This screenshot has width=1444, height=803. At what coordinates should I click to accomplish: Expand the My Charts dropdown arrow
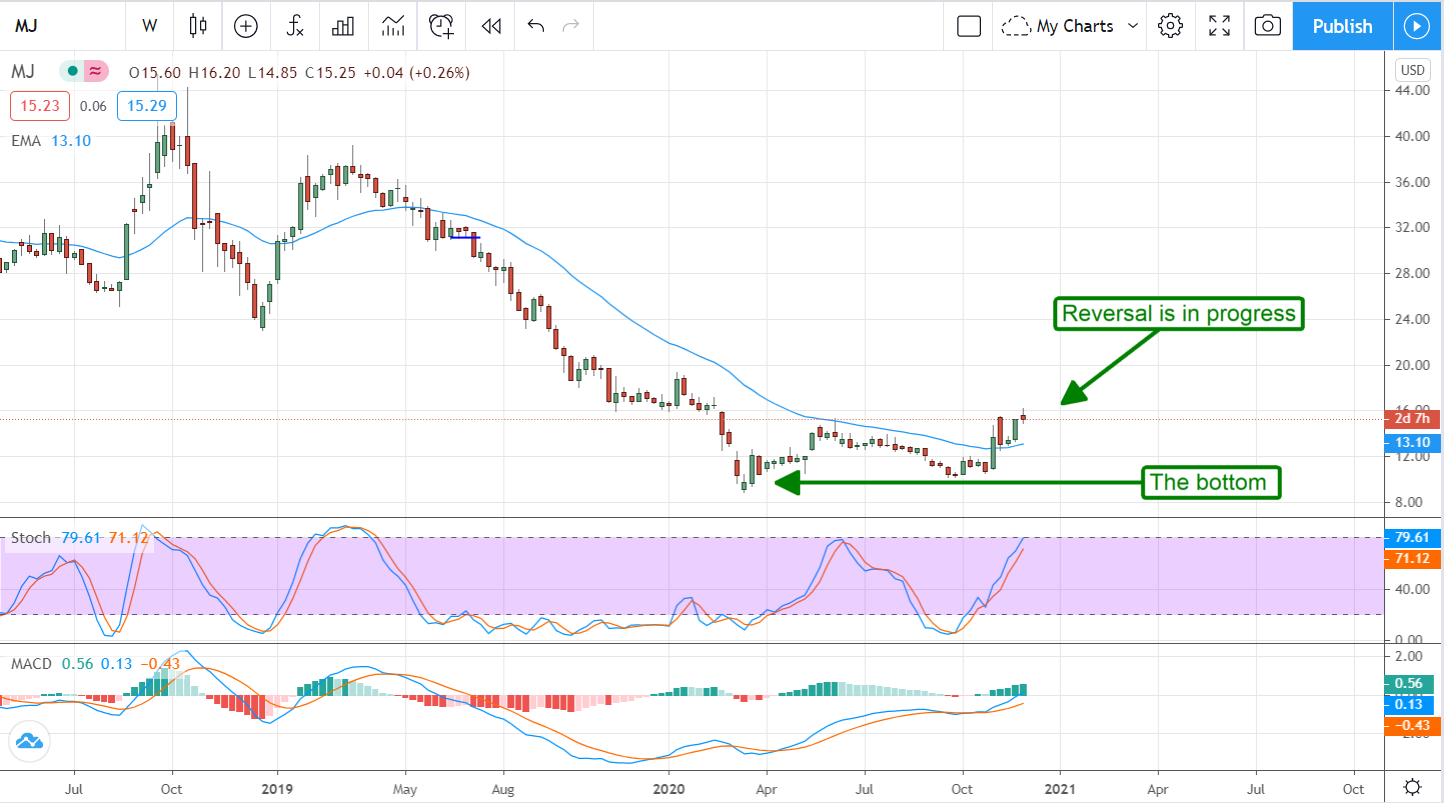[x=1133, y=26]
